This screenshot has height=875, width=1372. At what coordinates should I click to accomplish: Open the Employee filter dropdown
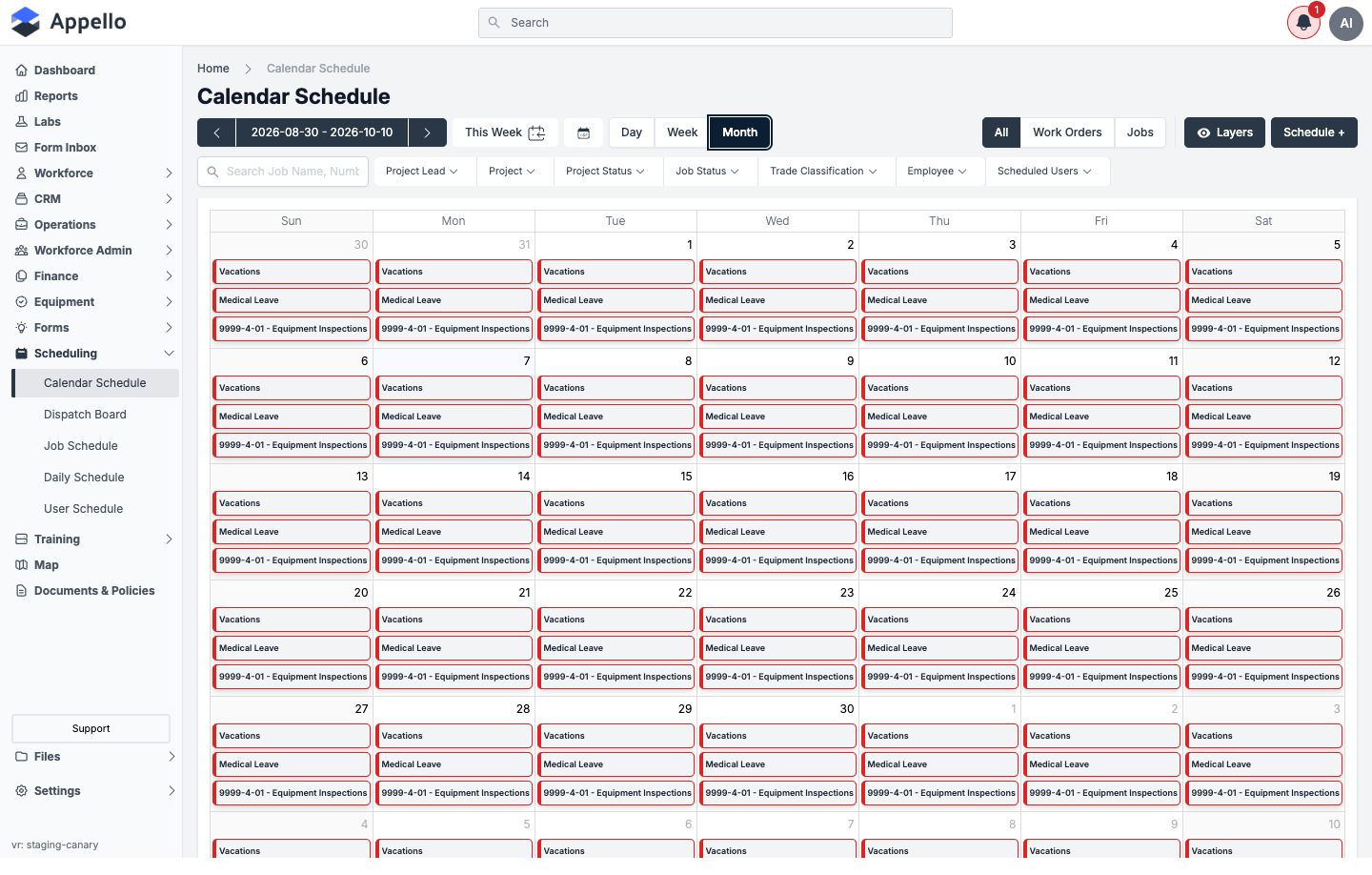937,172
